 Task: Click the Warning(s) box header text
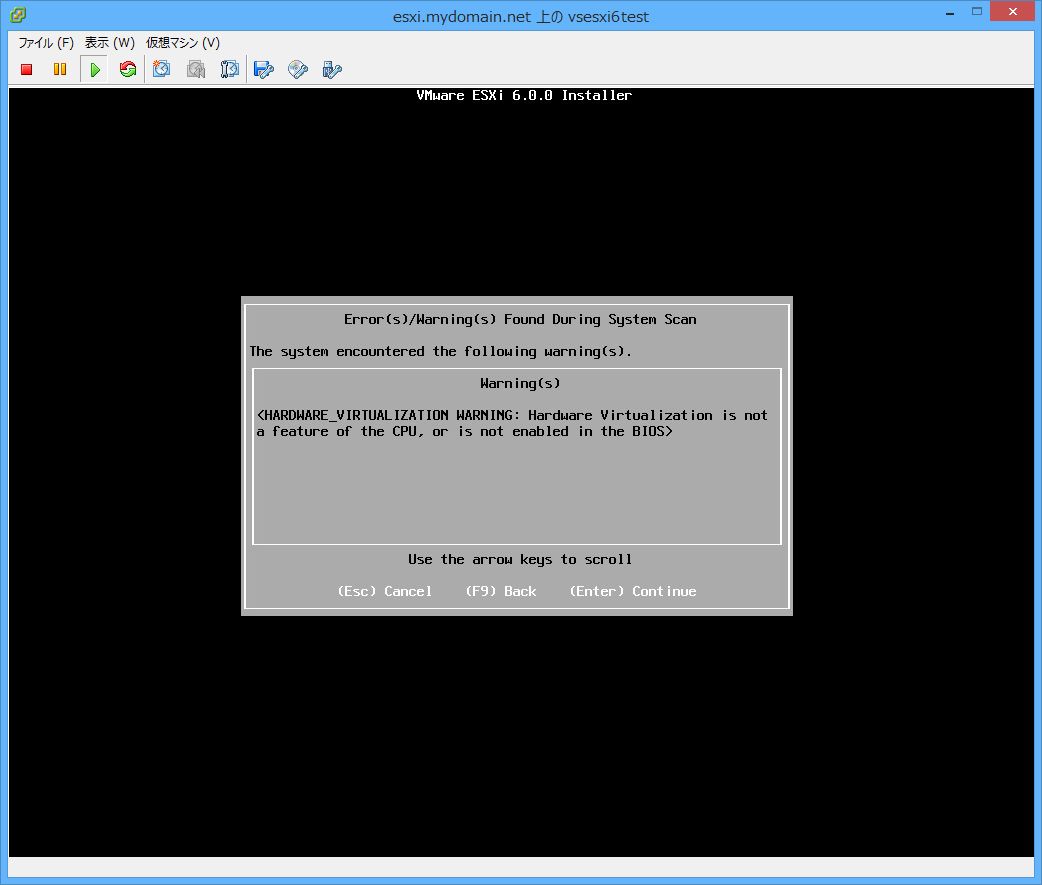click(x=520, y=383)
